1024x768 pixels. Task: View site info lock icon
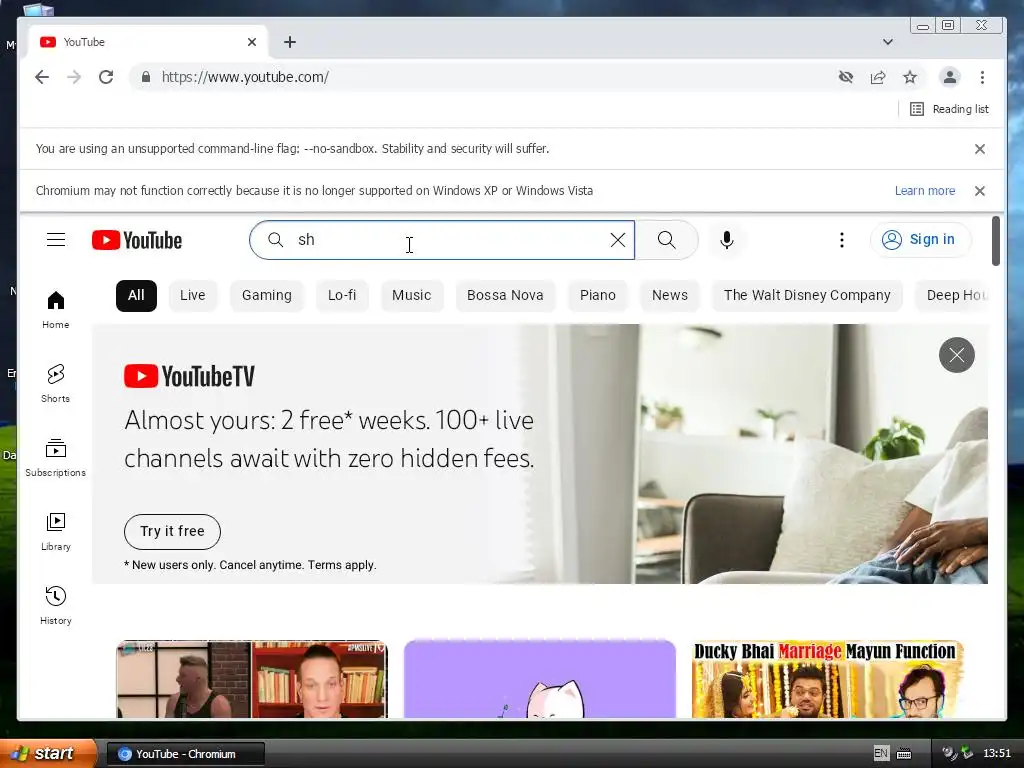pyautogui.click(x=146, y=77)
